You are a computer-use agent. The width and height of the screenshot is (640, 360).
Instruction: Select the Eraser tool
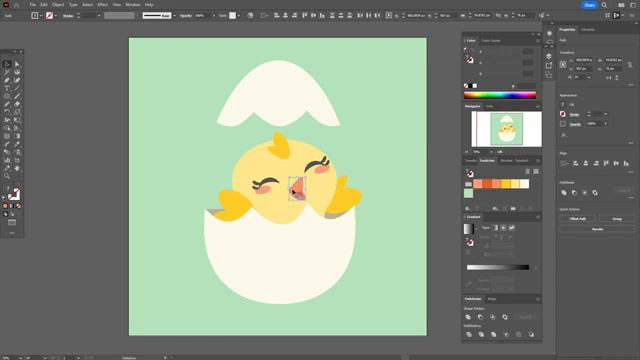(x=17, y=104)
